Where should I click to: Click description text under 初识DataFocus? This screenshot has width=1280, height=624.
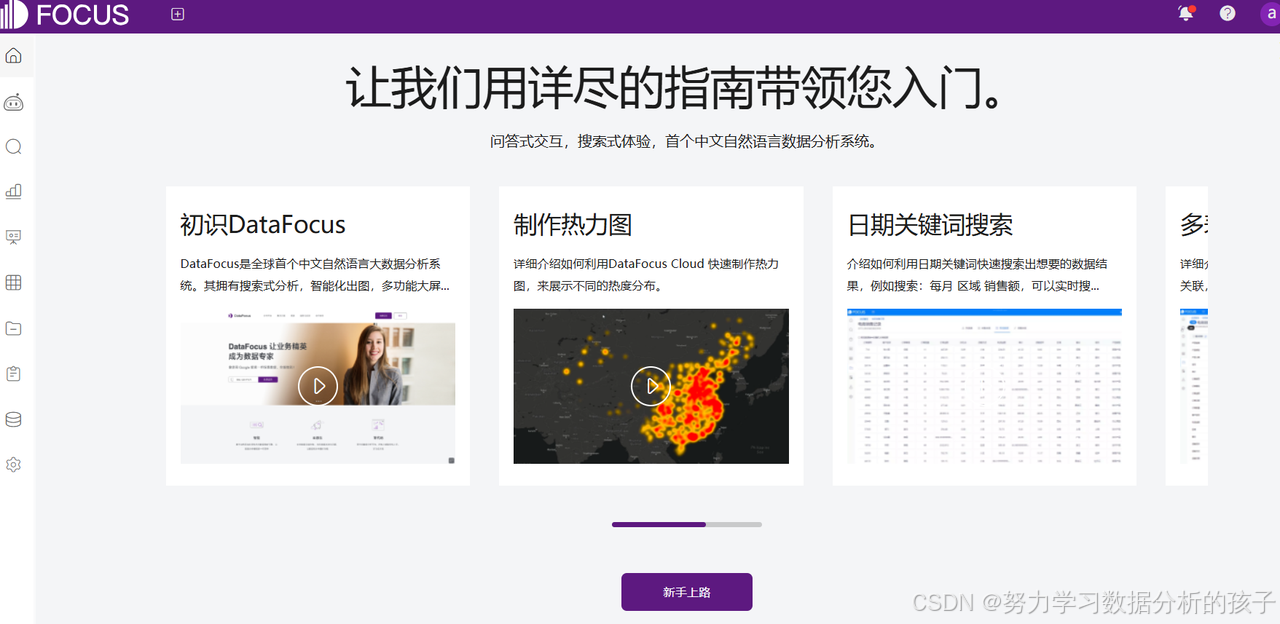(x=315, y=275)
